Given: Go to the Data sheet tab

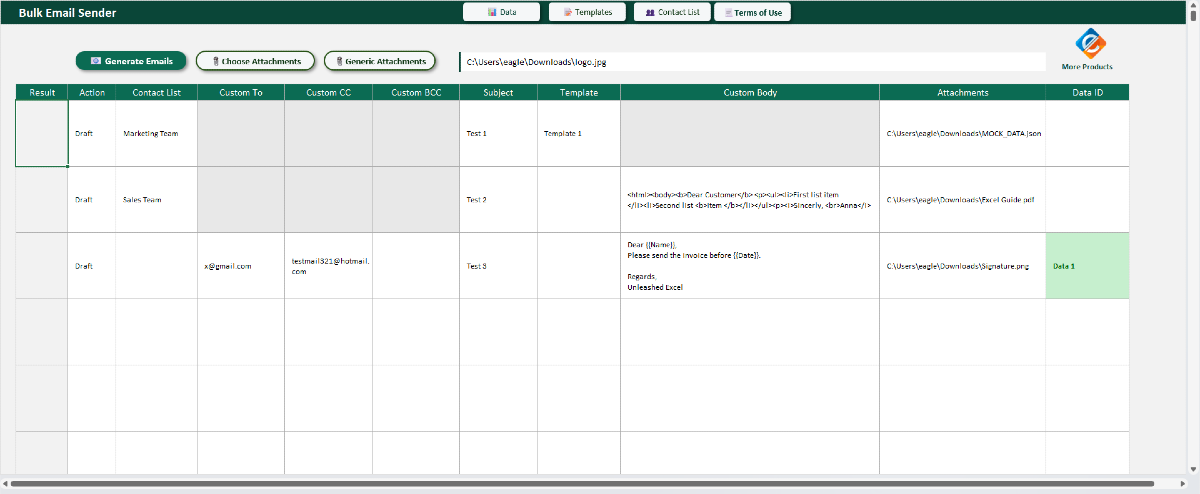Looking at the screenshot, I should [x=502, y=12].
